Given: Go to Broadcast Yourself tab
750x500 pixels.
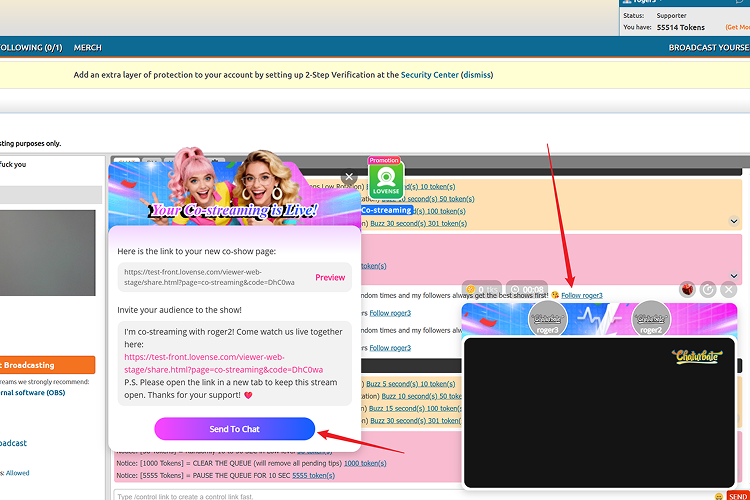Looking at the screenshot, I should (x=708, y=47).
